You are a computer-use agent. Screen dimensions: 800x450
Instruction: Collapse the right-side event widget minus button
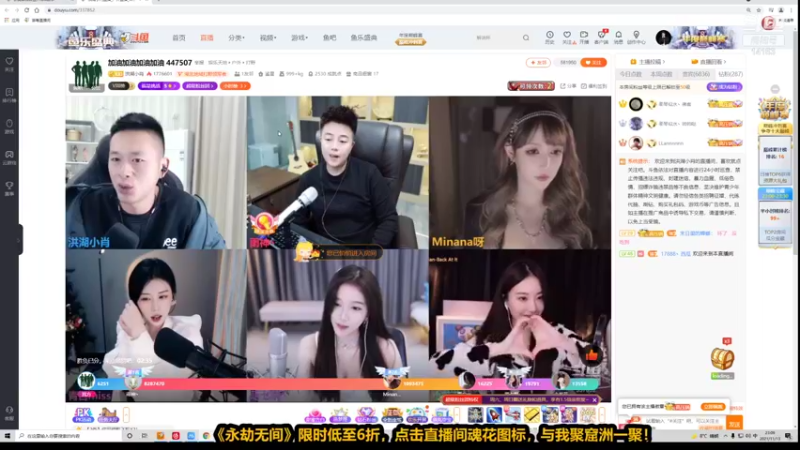(x=775, y=89)
